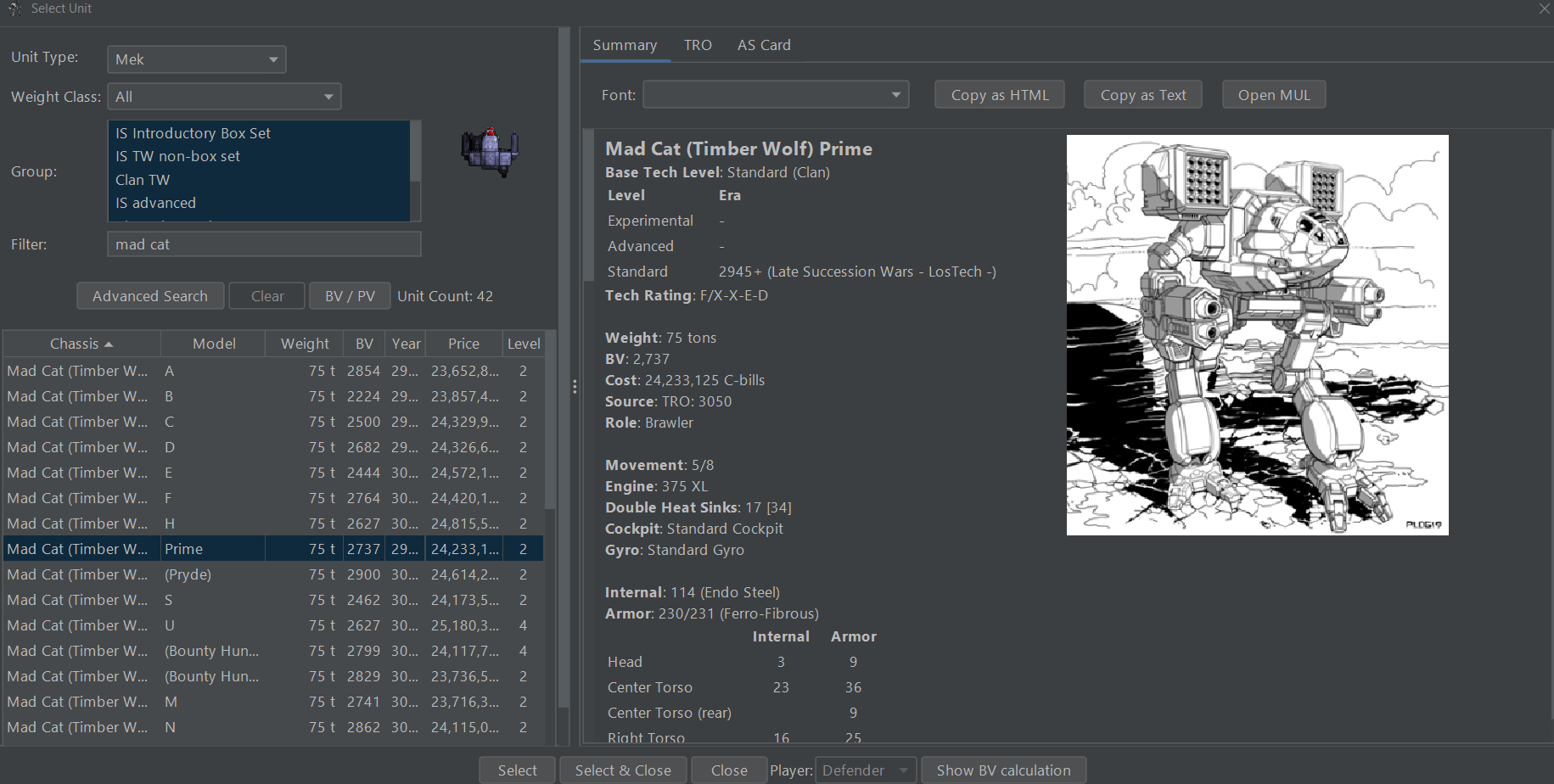Open the AS Card tab

click(x=763, y=45)
